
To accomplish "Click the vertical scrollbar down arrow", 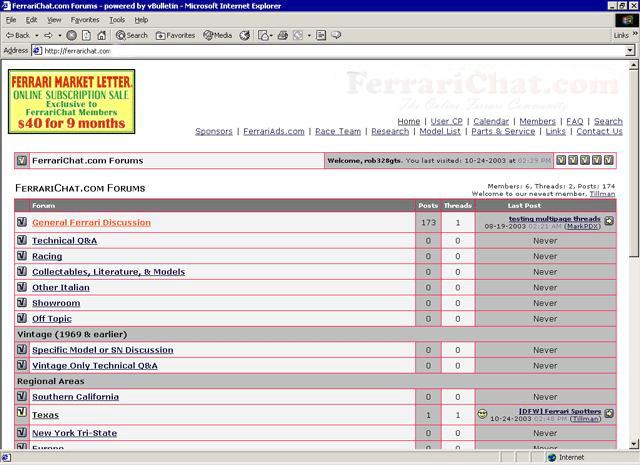I will point(633,445).
